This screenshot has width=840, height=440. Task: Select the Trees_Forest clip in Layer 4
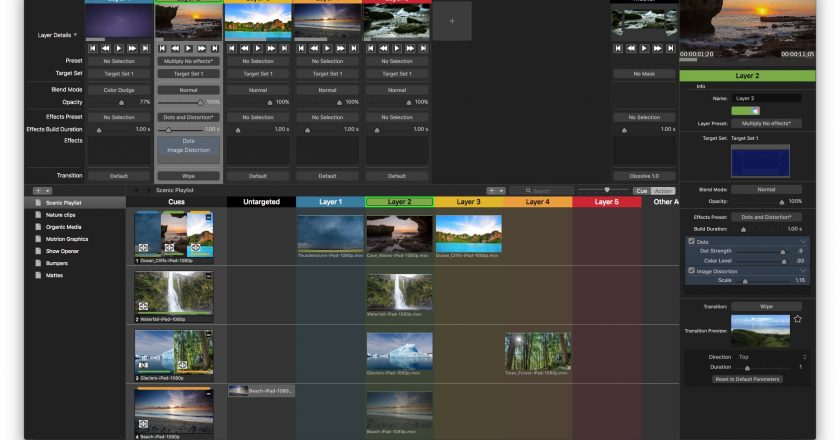pyautogui.click(x=538, y=350)
